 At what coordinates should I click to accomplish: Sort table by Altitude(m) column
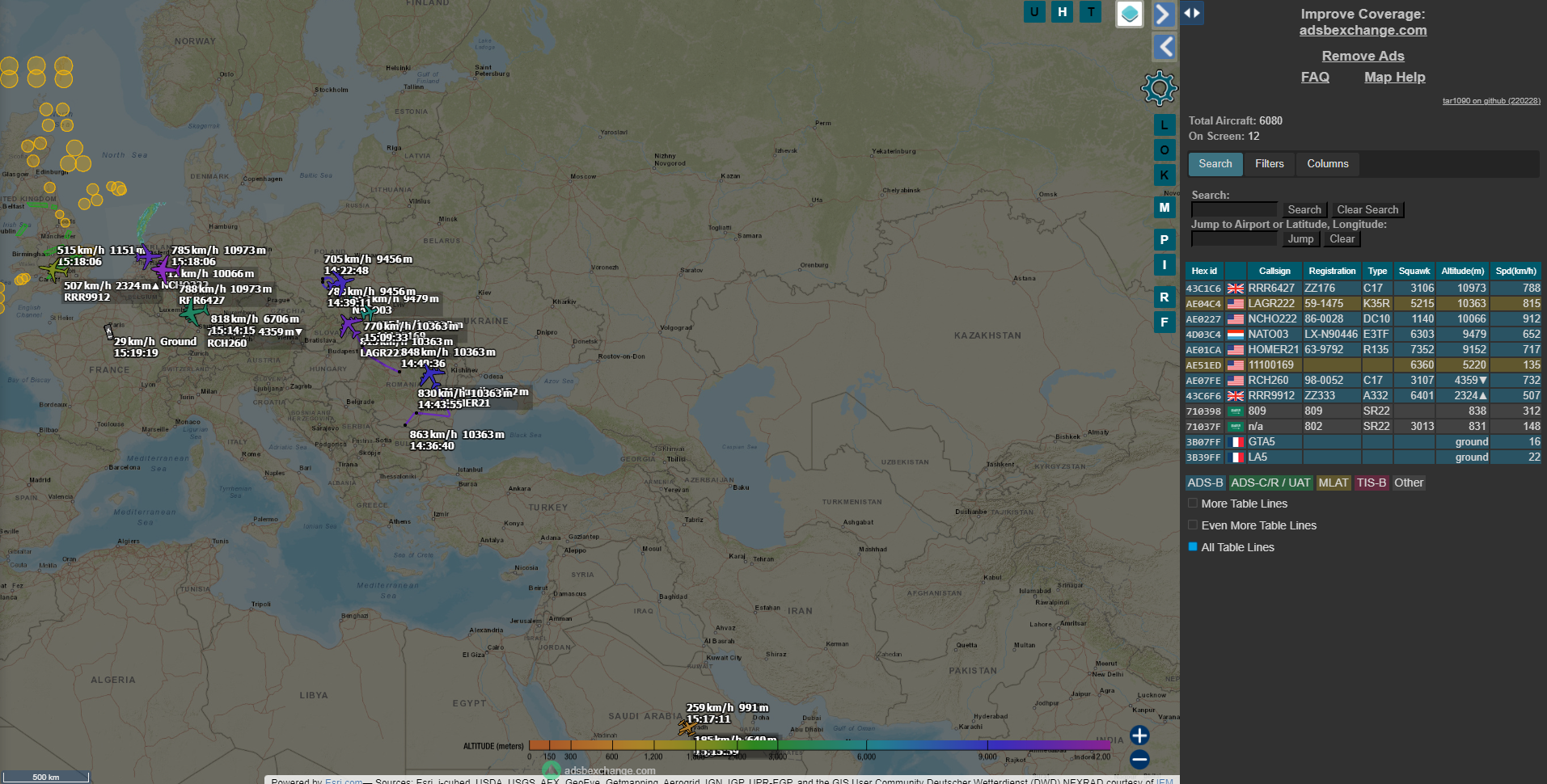point(1463,271)
